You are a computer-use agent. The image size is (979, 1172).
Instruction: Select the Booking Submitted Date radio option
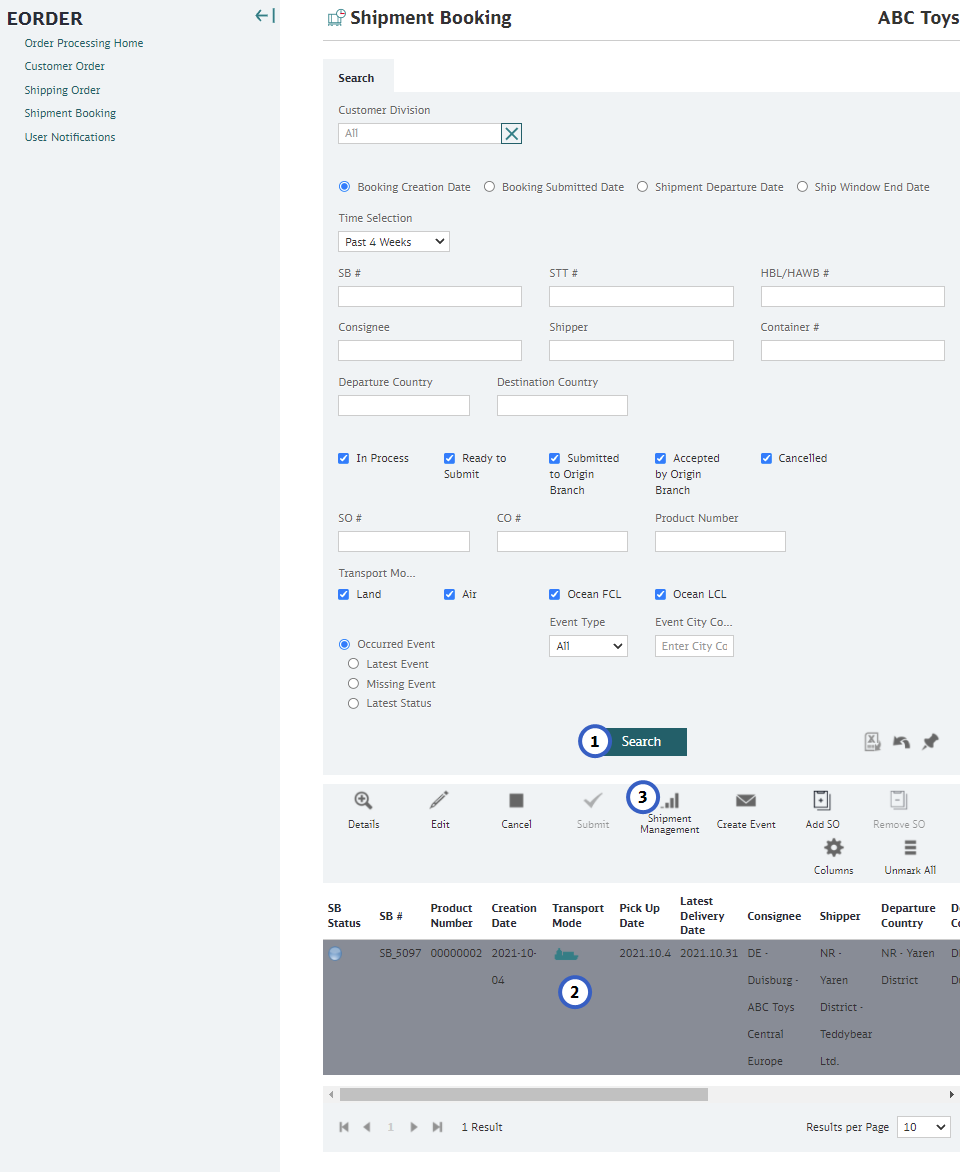point(490,187)
